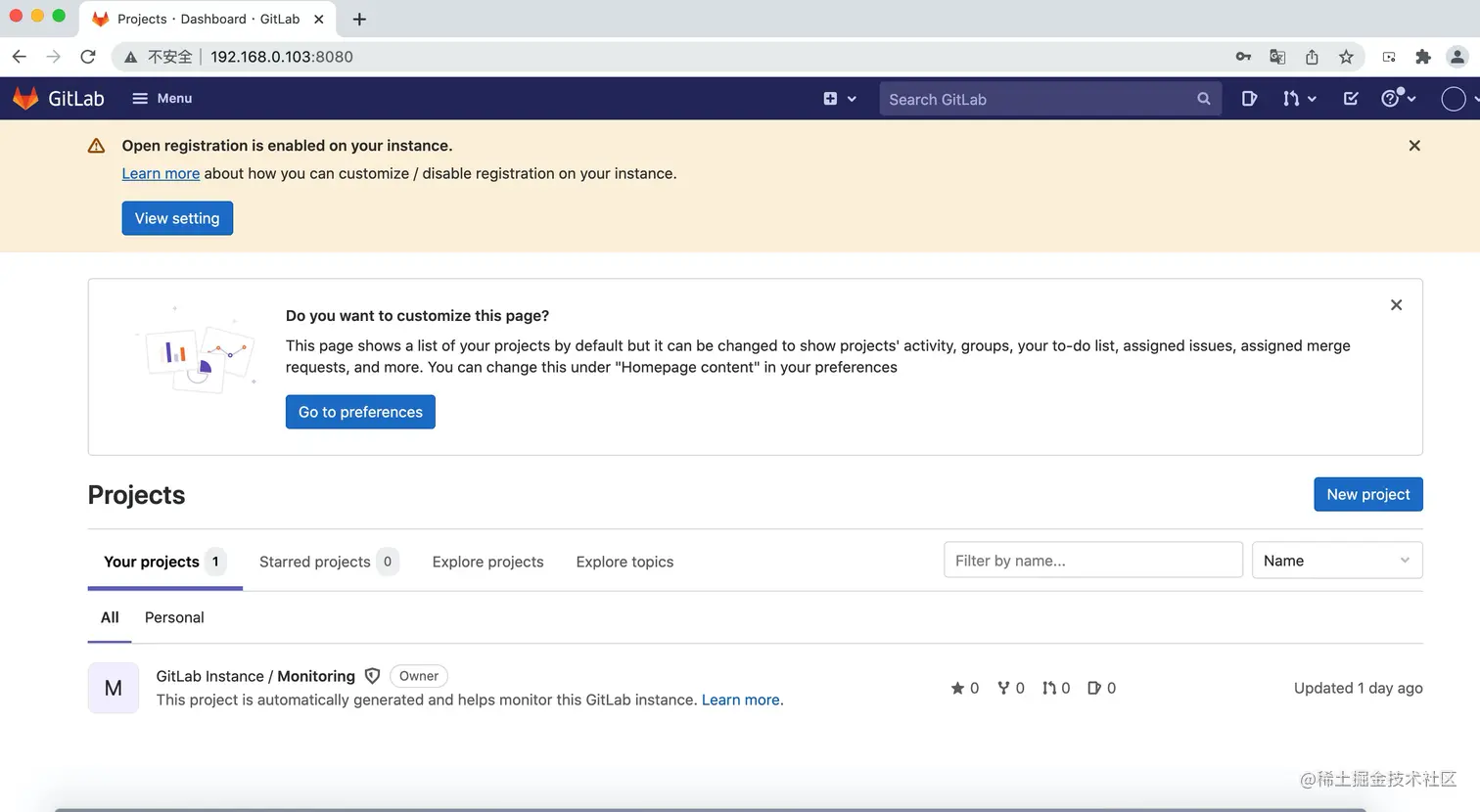This screenshot has height=812, width=1480.
Task: Select the Your projects tab
Action: [164, 562]
